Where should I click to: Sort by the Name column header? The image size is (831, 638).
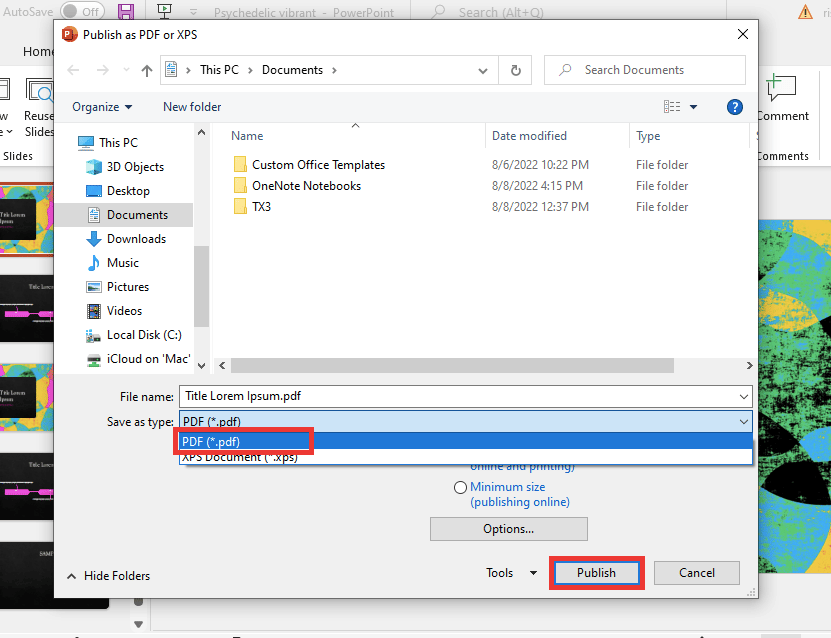tap(247, 136)
